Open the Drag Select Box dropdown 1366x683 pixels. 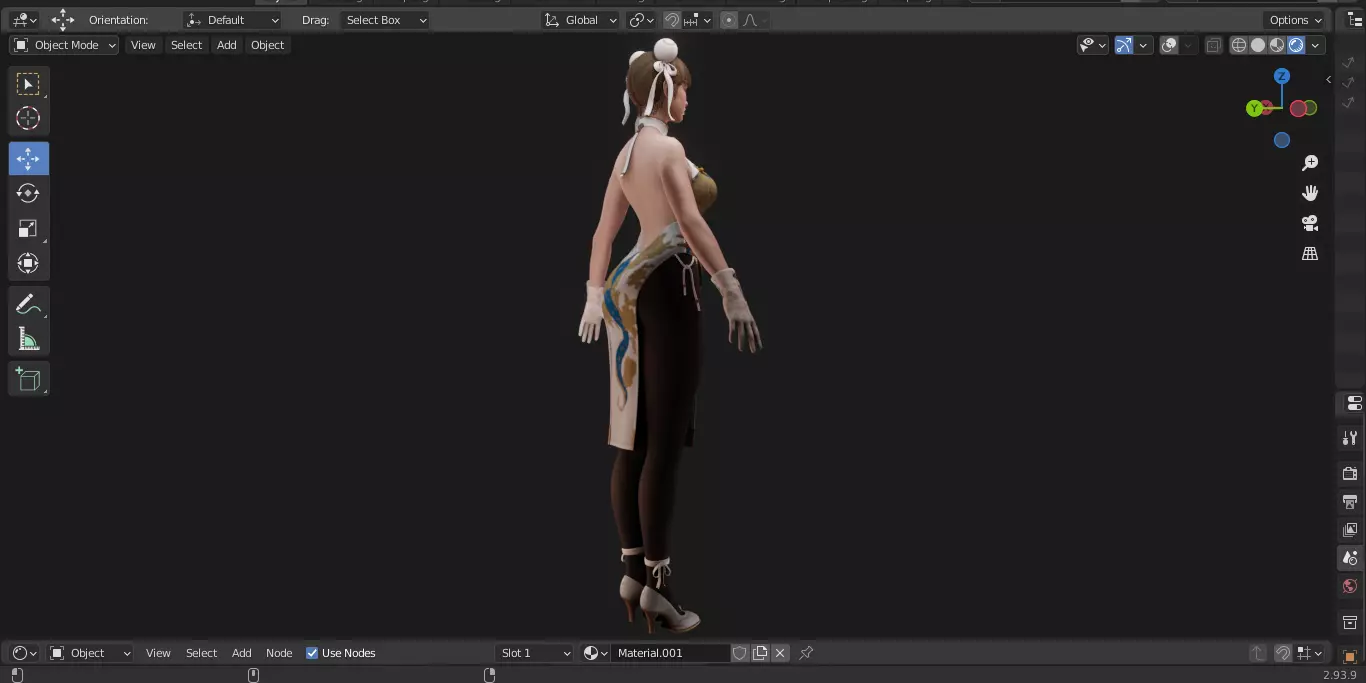tap(385, 20)
